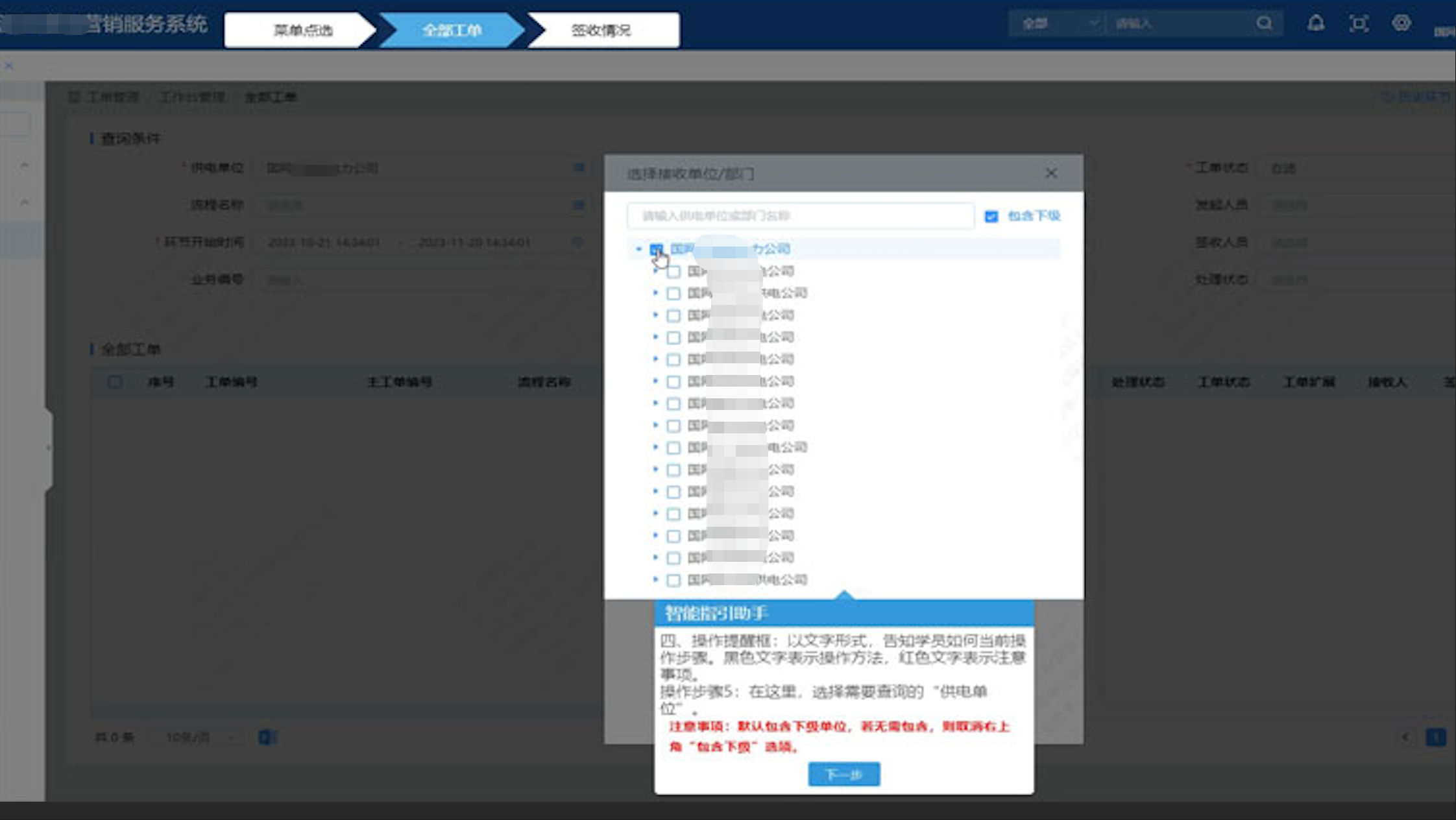
Task: Collapse the root company tree node arrow
Action: (638, 249)
